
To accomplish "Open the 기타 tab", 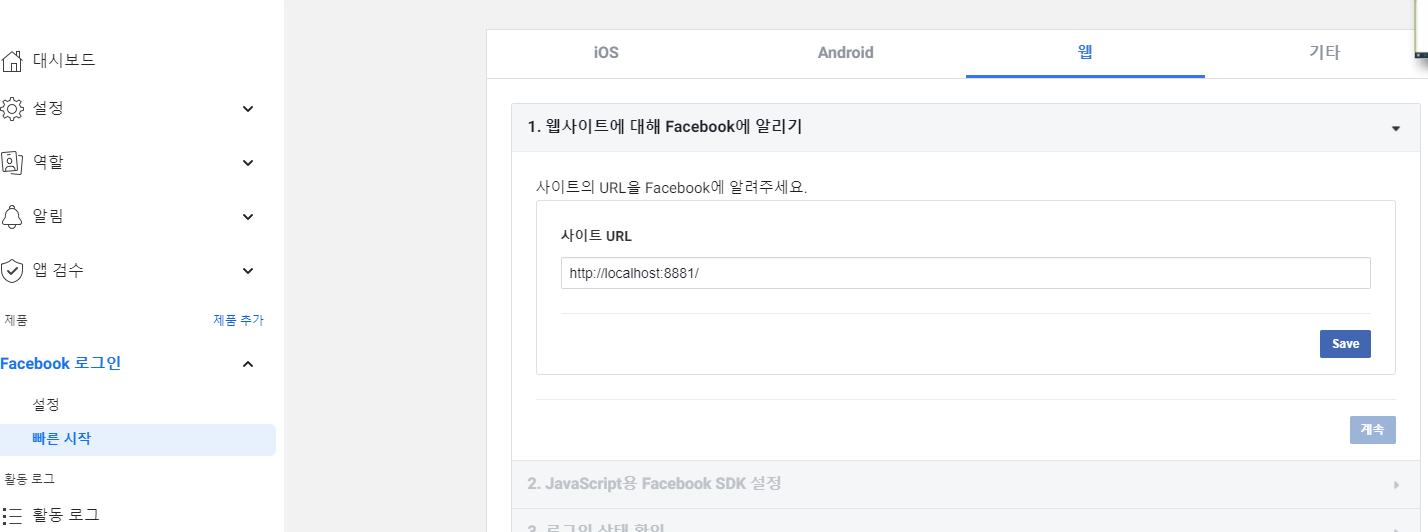I will click(x=1324, y=53).
